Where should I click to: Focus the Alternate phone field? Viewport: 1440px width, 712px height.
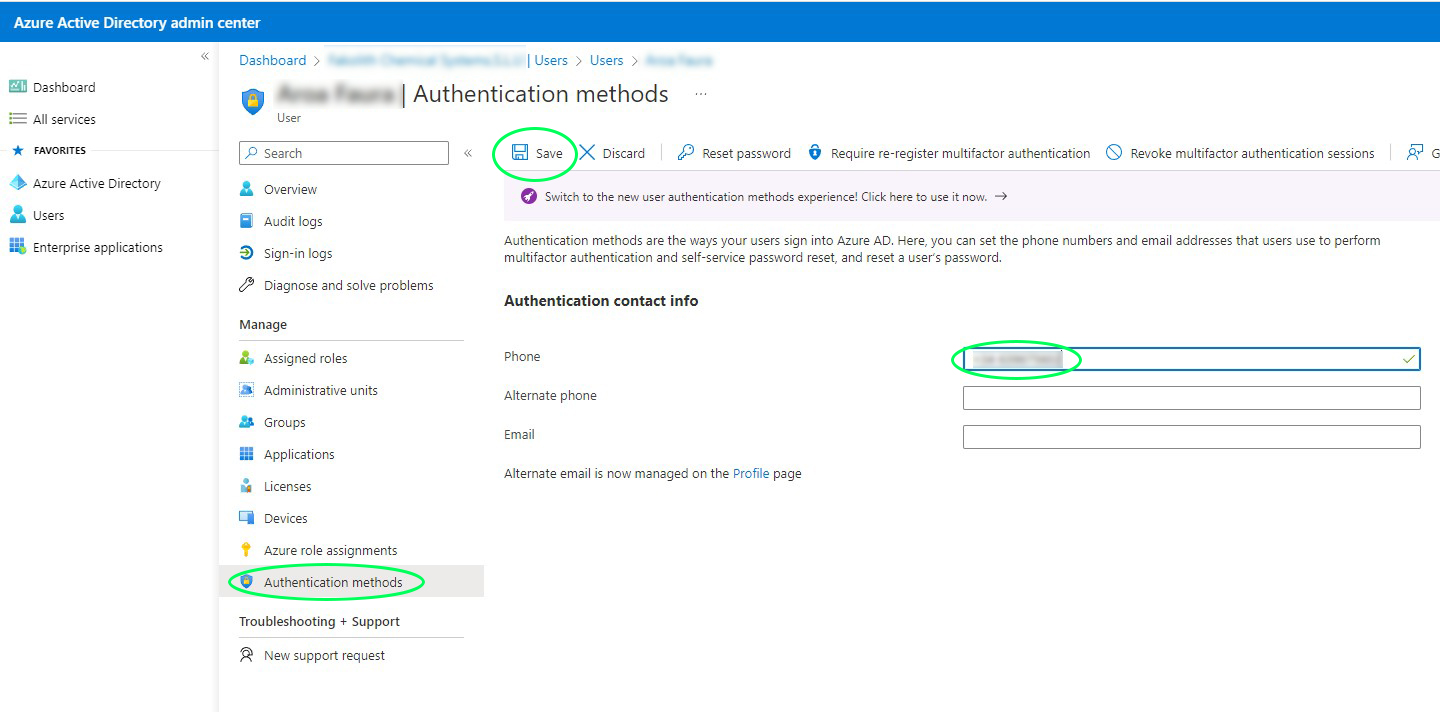click(1191, 398)
